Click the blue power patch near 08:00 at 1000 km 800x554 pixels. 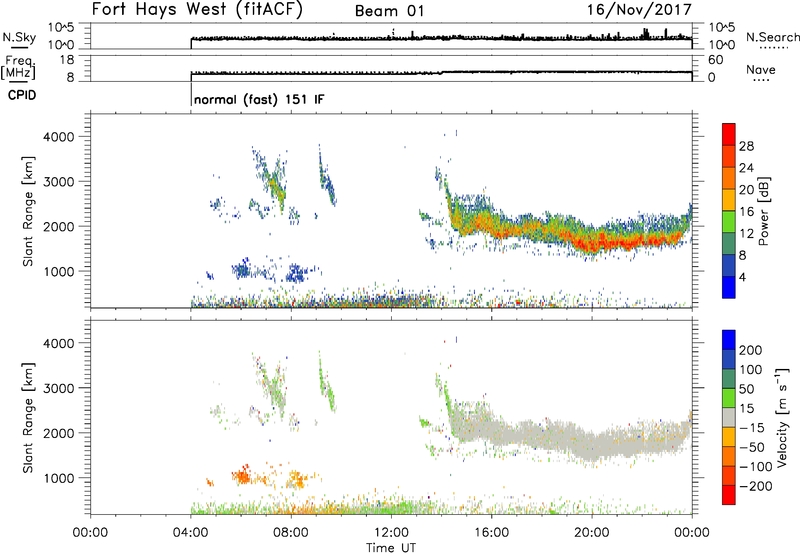click(x=296, y=273)
